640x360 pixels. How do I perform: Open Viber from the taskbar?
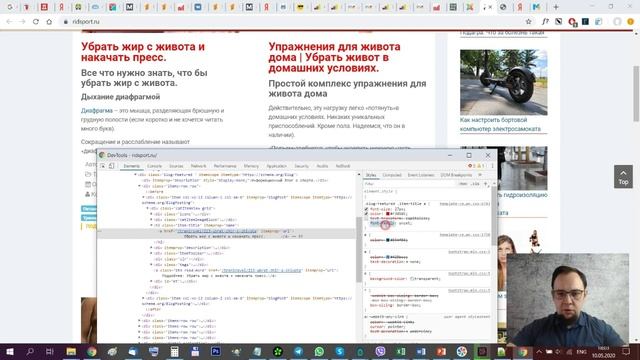point(380,352)
